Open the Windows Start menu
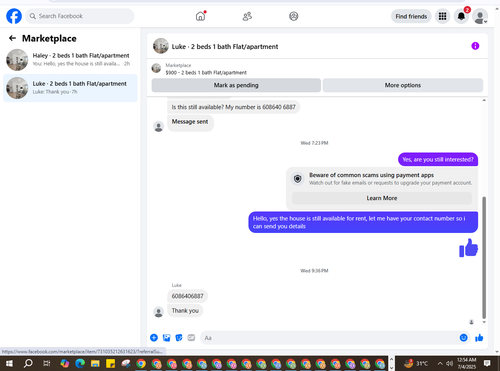Screen dimensions: 500x371 (9, 363)
